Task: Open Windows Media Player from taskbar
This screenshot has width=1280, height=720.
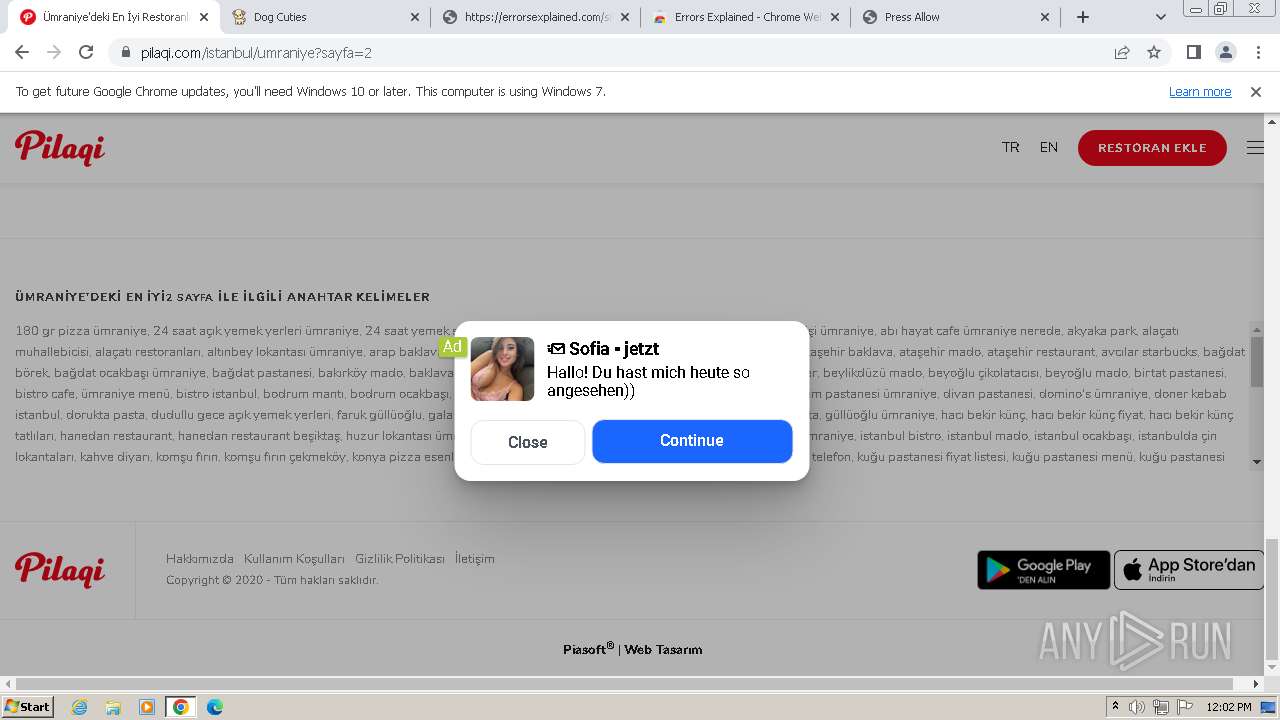Action: (x=147, y=707)
